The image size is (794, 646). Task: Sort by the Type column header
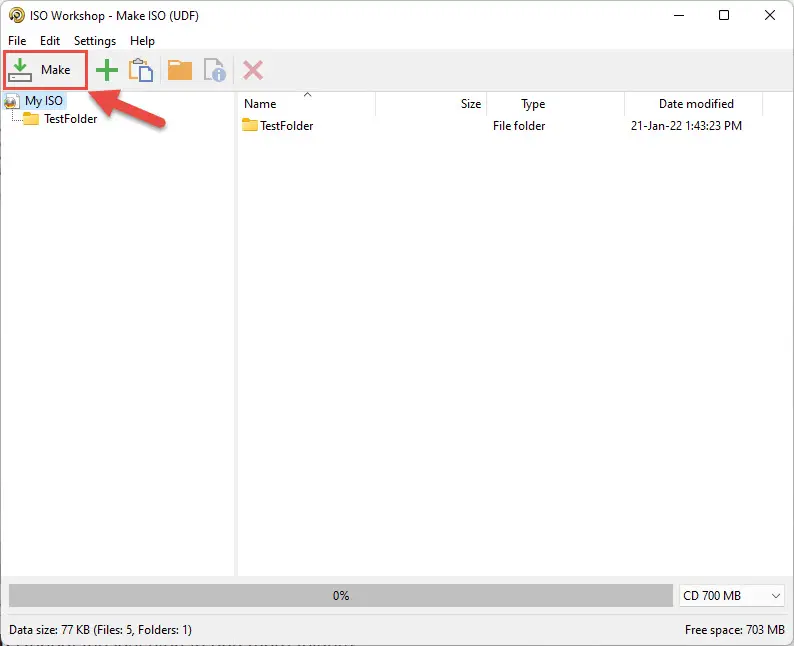pos(555,104)
